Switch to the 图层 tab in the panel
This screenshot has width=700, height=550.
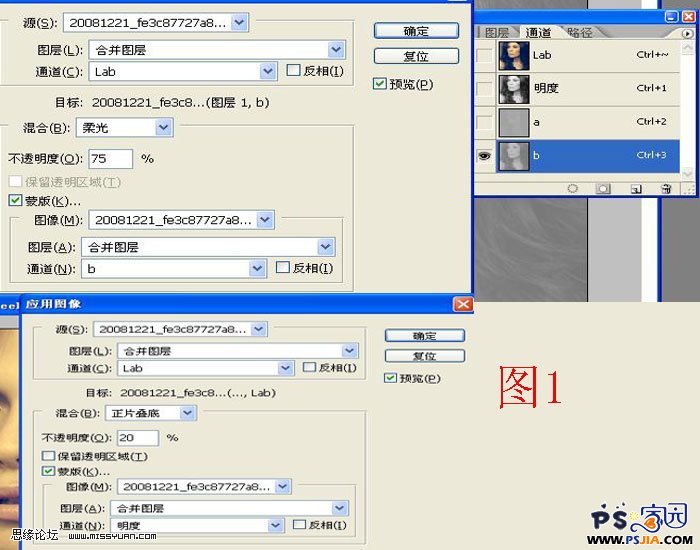[496, 33]
